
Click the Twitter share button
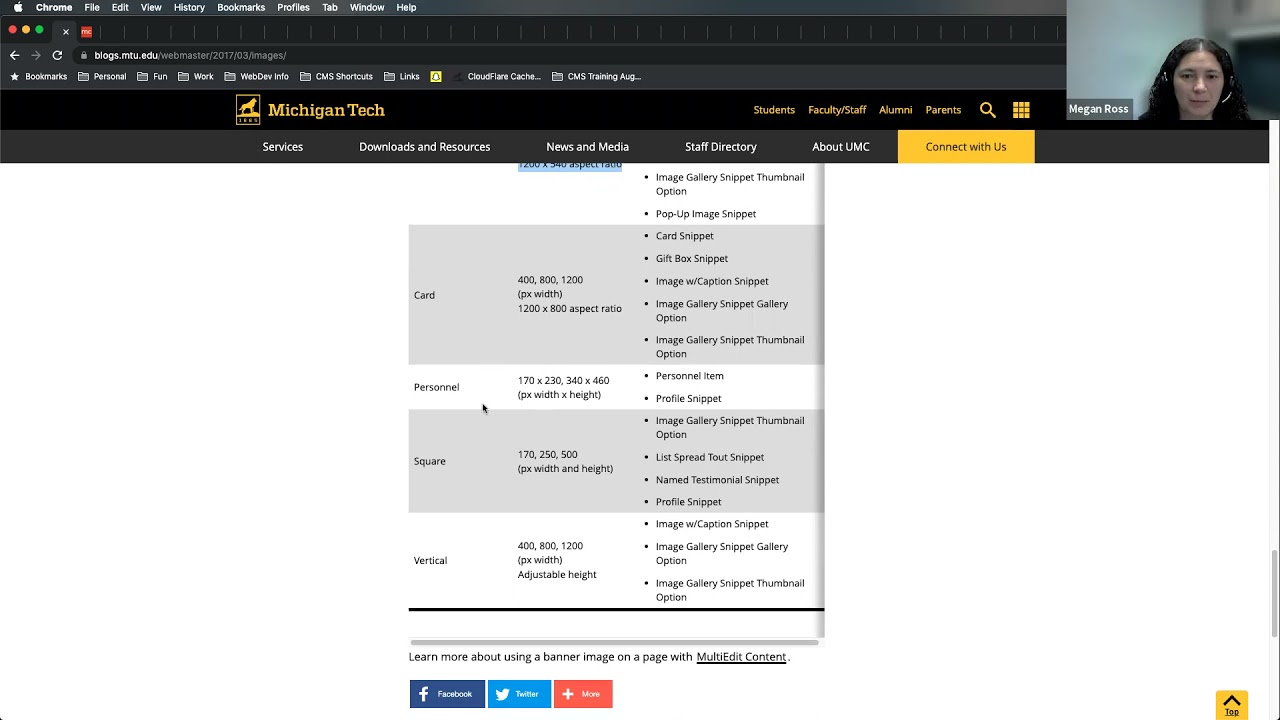point(519,694)
